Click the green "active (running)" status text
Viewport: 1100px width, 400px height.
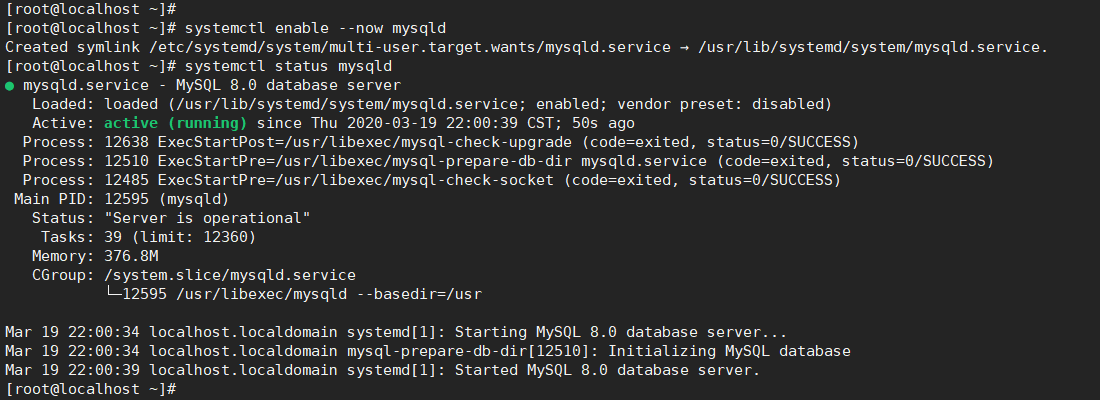coord(175,123)
